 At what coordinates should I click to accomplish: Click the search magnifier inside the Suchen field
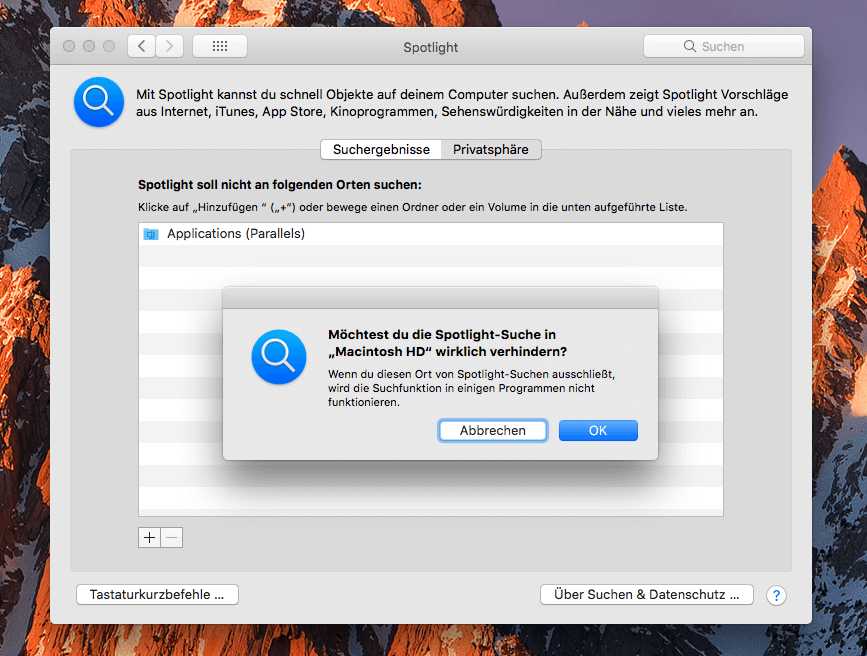(688, 45)
